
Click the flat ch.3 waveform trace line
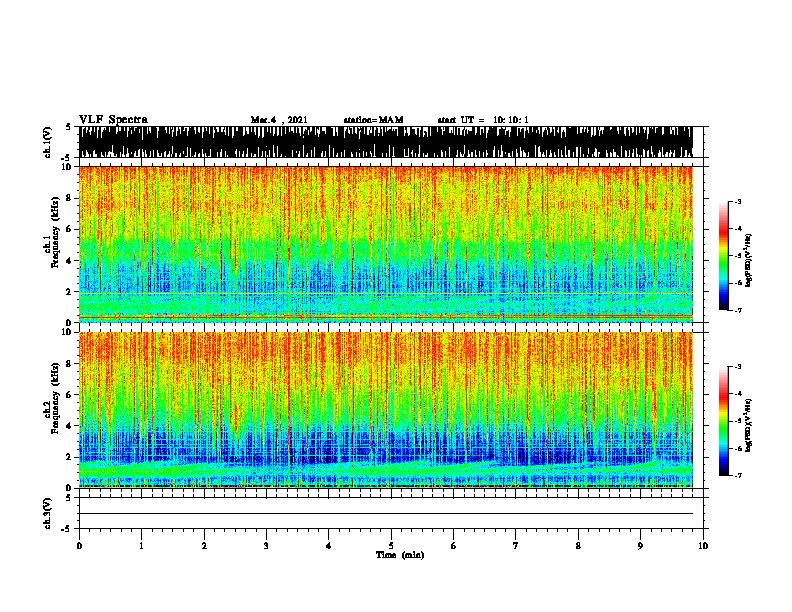click(x=386, y=514)
